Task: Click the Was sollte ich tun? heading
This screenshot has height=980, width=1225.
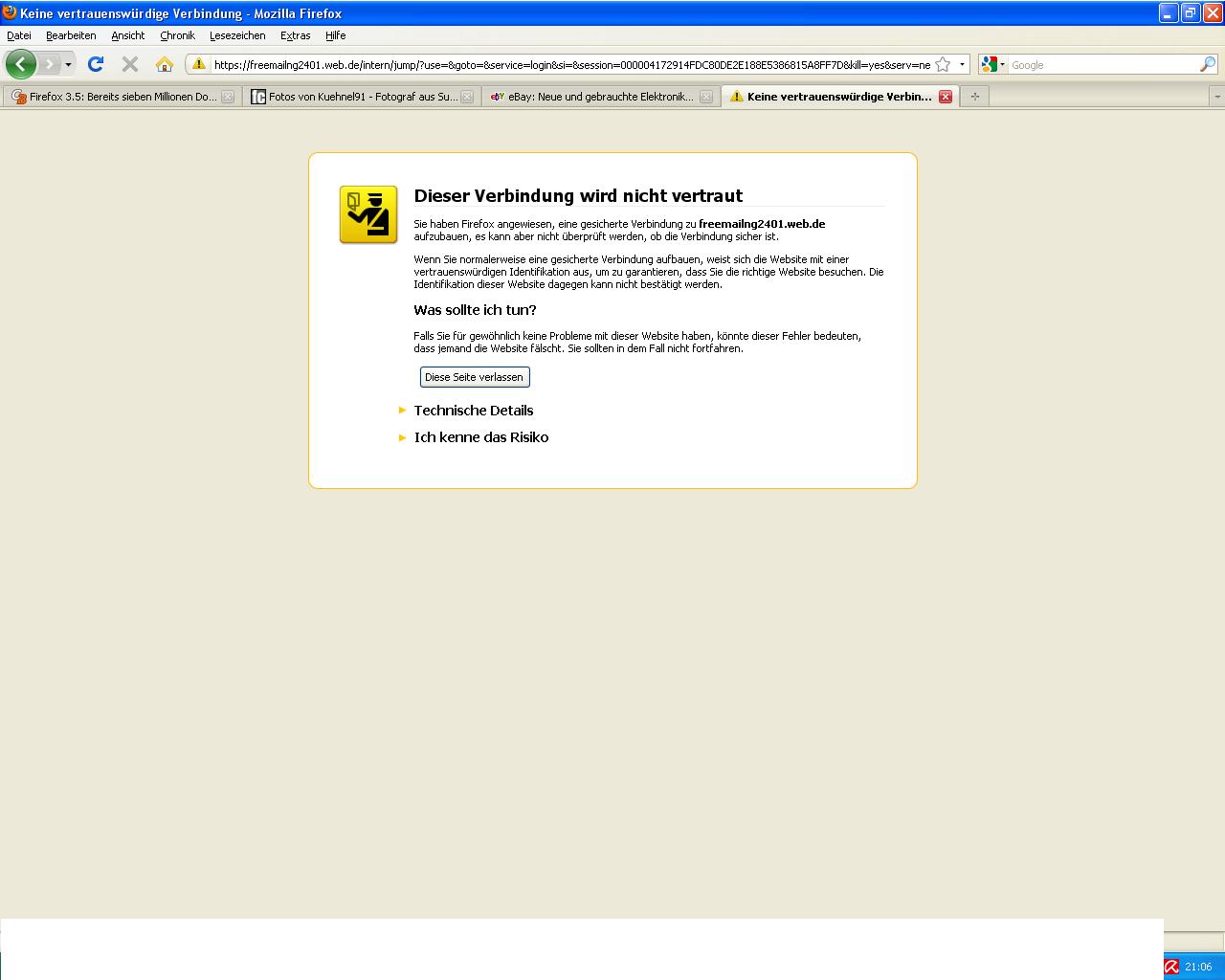Action: pyautogui.click(x=475, y=310)
